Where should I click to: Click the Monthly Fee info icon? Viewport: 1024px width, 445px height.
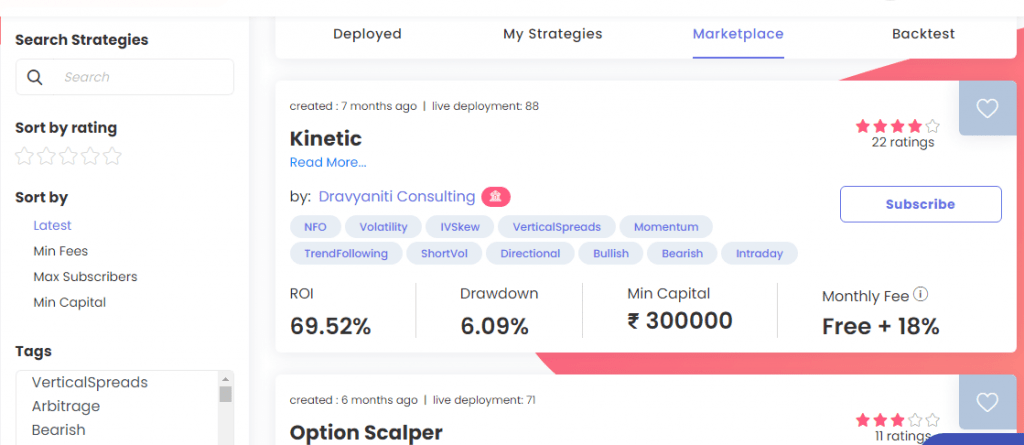(921, 294)
